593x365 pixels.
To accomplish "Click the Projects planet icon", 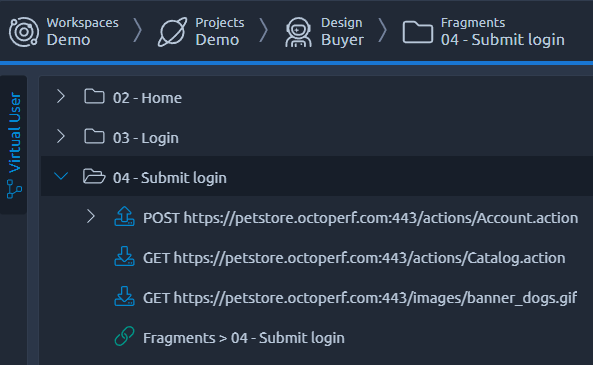I will 172,32.
